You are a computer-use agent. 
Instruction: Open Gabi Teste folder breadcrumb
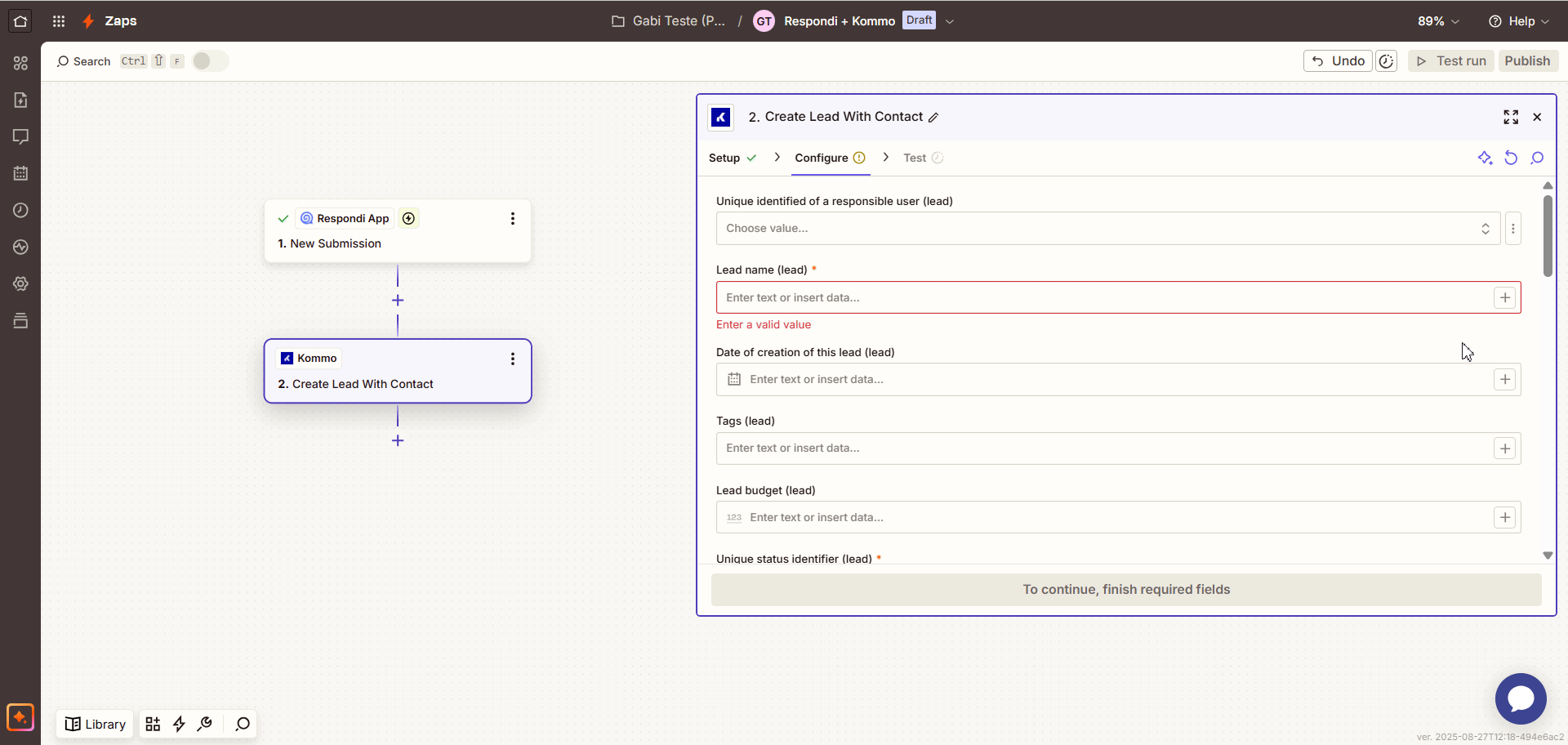pos(669,21)
